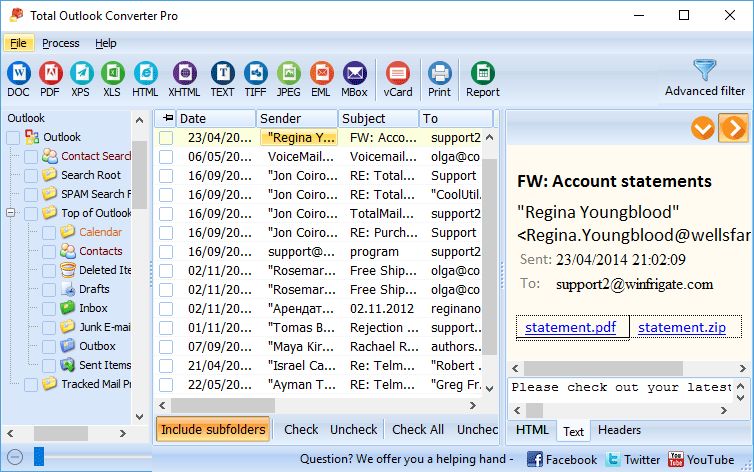This screenshot has width=754, height=472.
Task: Check the Regina Youngblood message checkbox
Action: point(166,137)
